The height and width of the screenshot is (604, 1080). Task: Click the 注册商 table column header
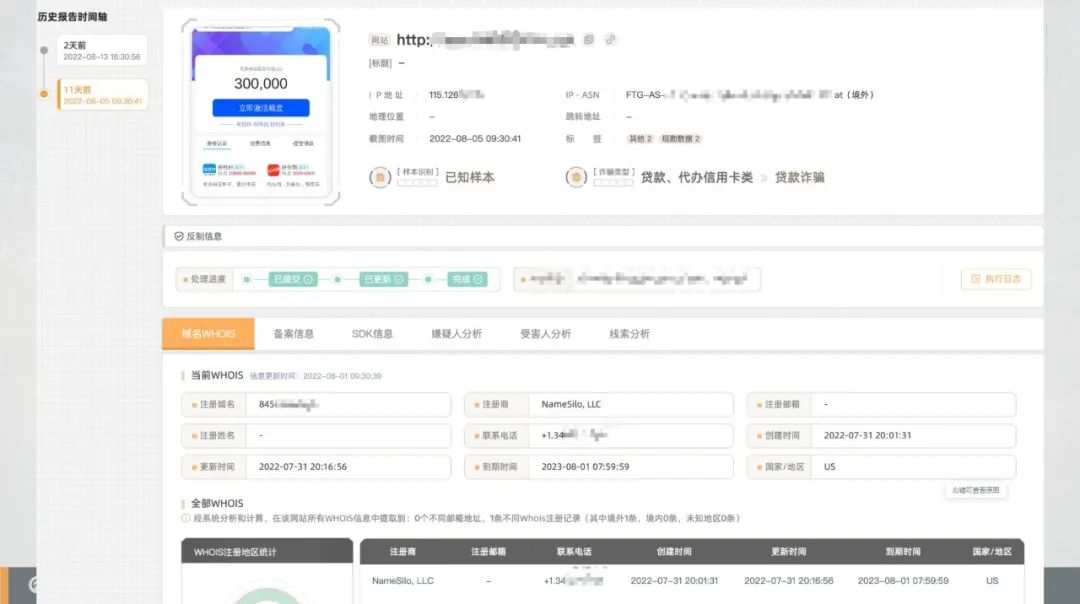pos(402,552)
